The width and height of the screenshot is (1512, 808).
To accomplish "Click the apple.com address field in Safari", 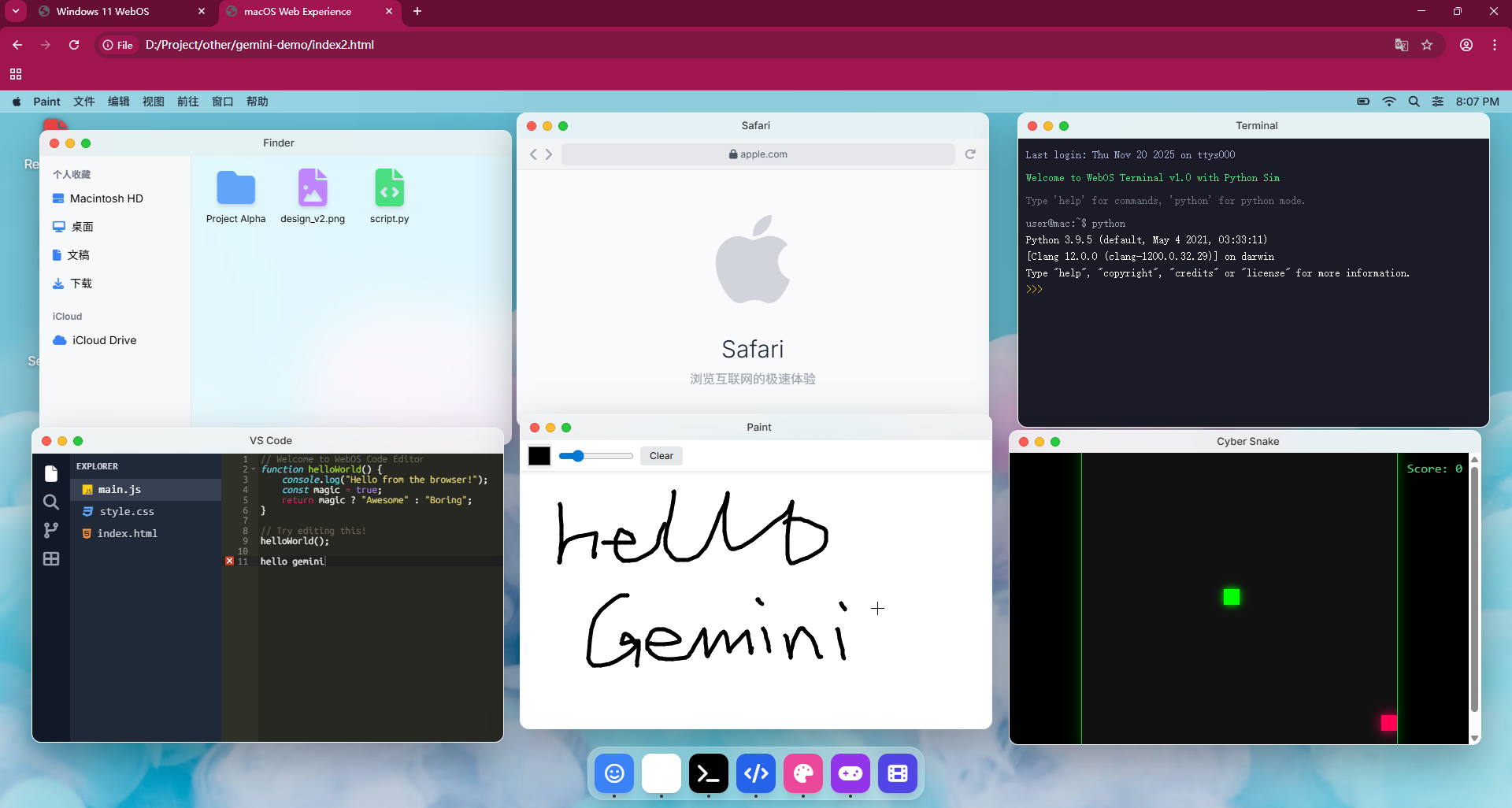I will pos(758,154).
